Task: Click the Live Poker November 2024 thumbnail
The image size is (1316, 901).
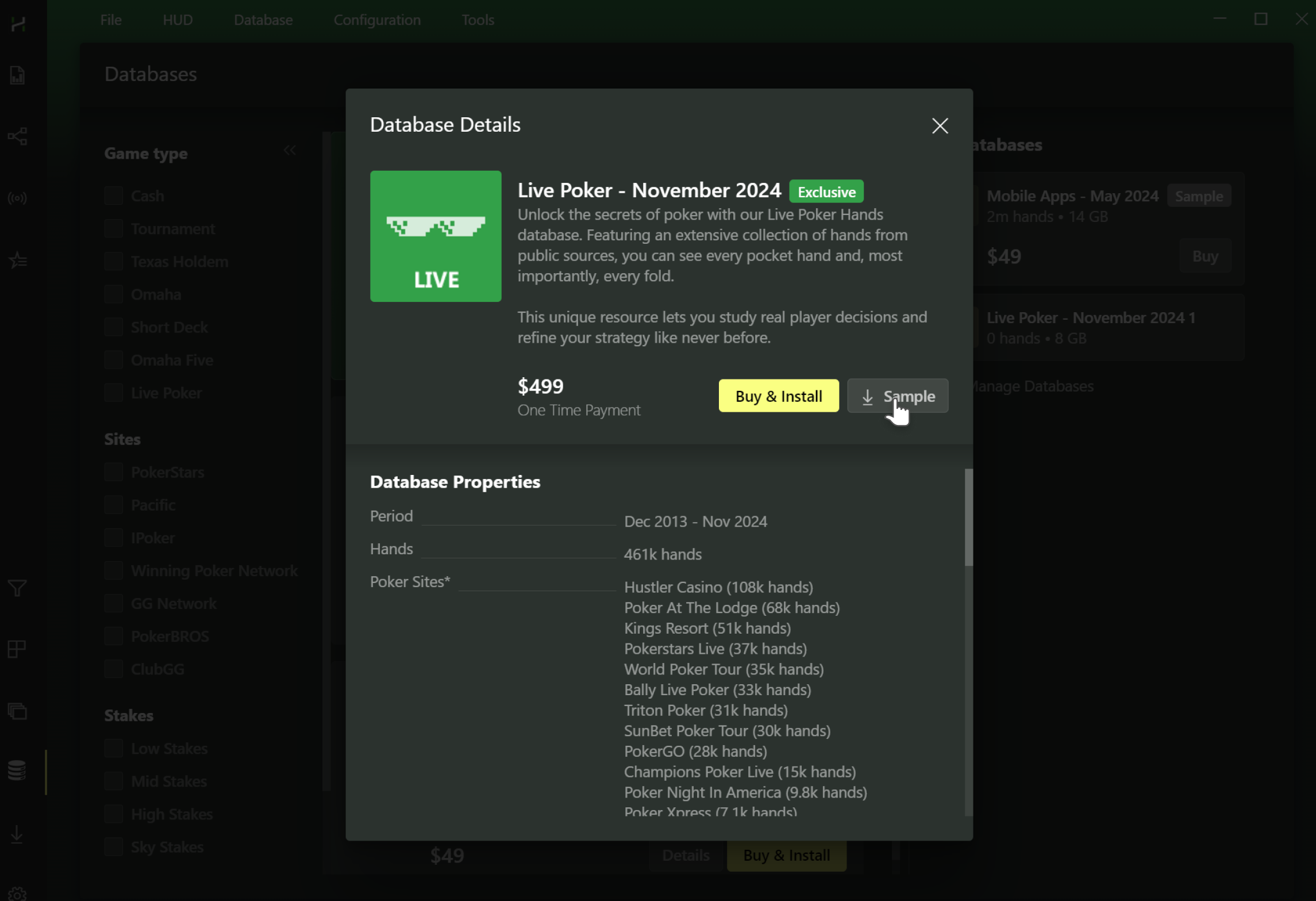Action: coord(435,236)
